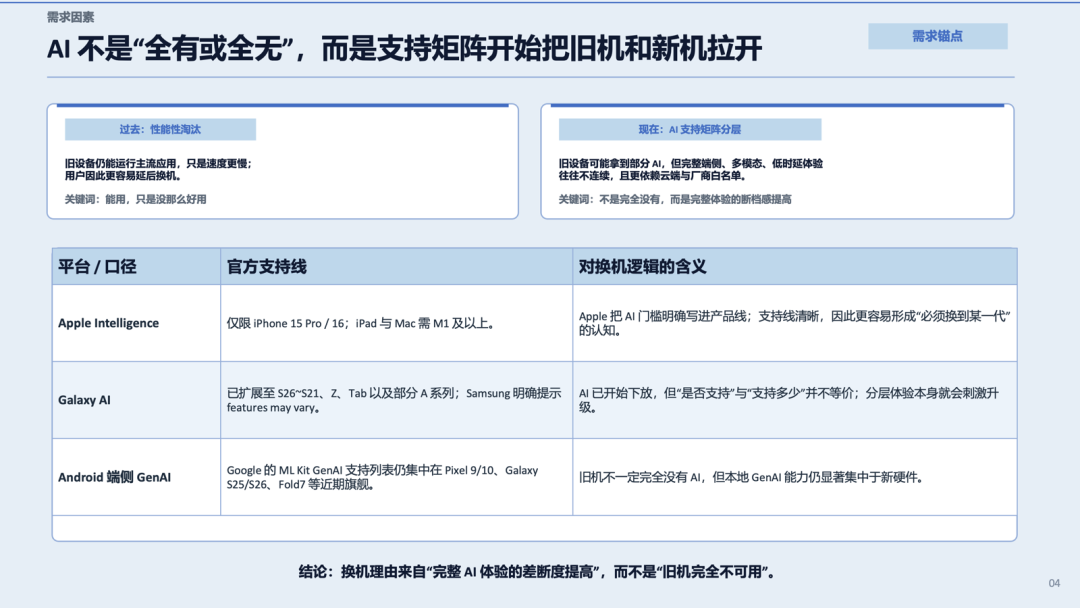The height and width of the screenshot is (608, 1080).
Task: Select the conclusion line starting with 结论
Action: click(537, 572)
